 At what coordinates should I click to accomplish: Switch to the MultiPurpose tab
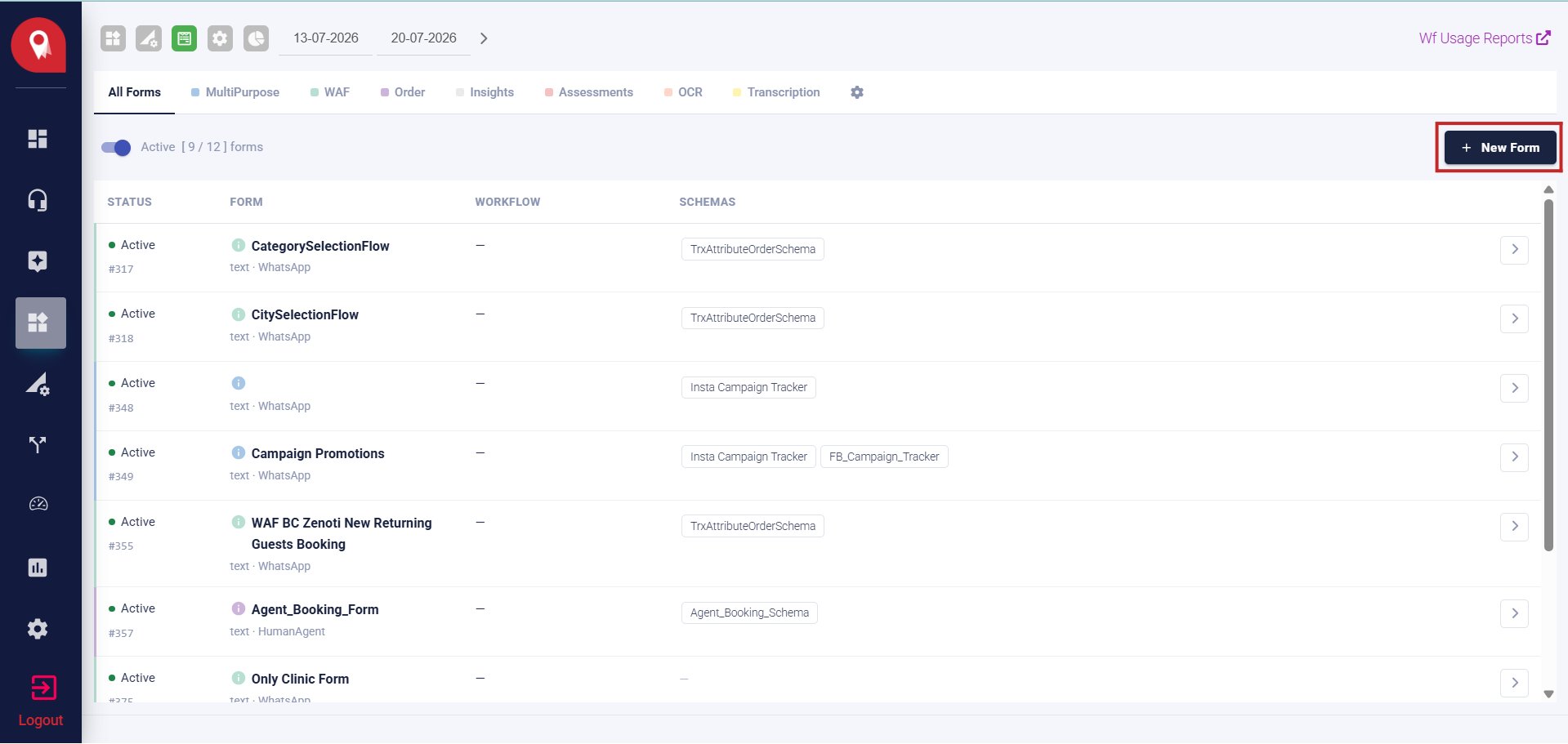(x=235, y=92)
